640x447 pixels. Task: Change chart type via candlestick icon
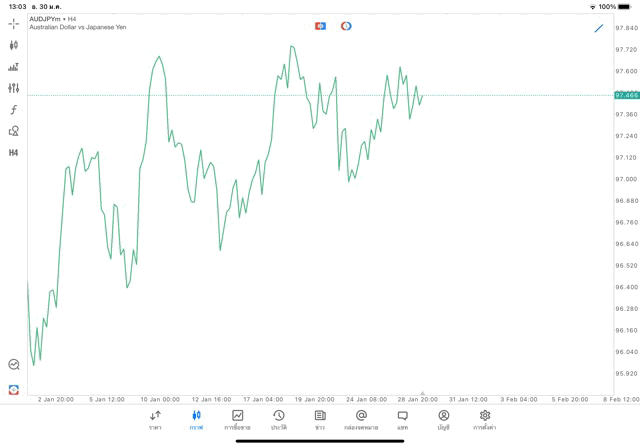coord(14,45)
